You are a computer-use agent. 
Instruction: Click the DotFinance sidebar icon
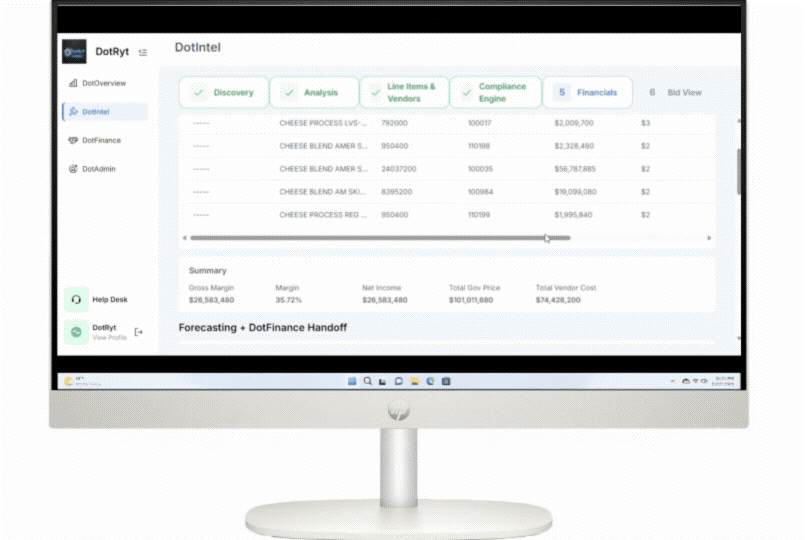73,141
